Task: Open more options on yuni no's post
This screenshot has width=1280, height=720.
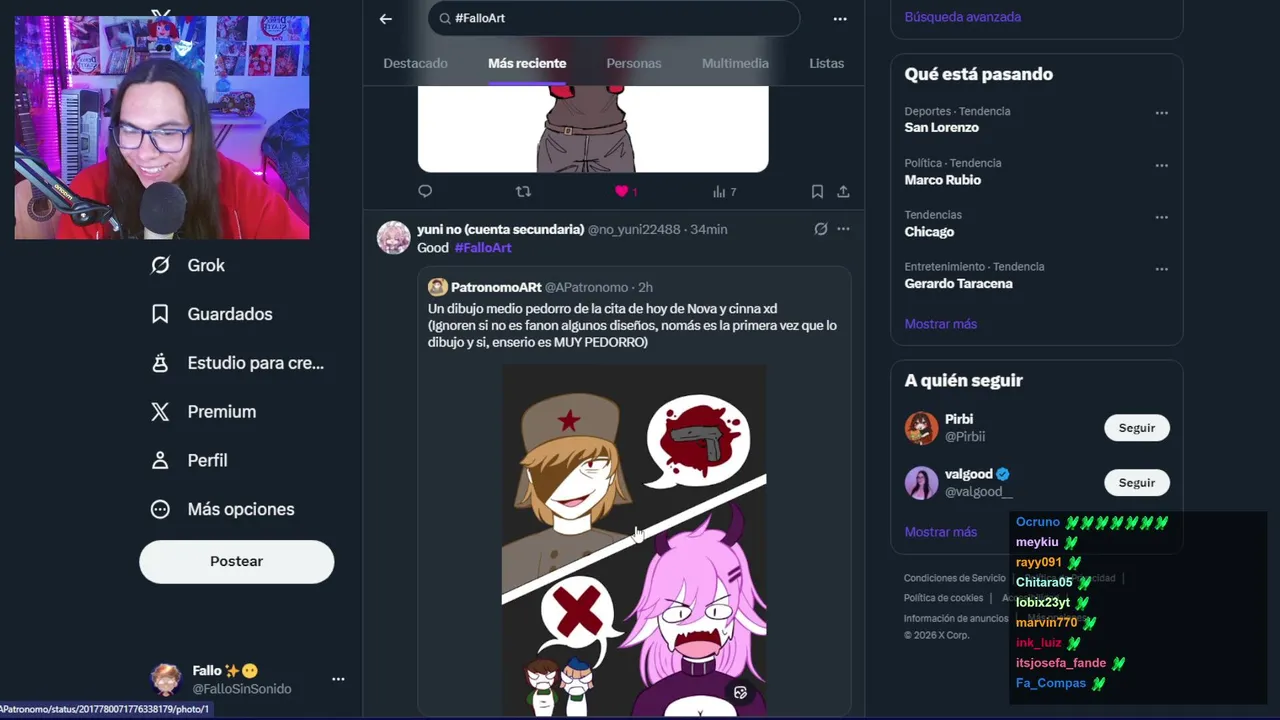Action: tap(843, 229)
